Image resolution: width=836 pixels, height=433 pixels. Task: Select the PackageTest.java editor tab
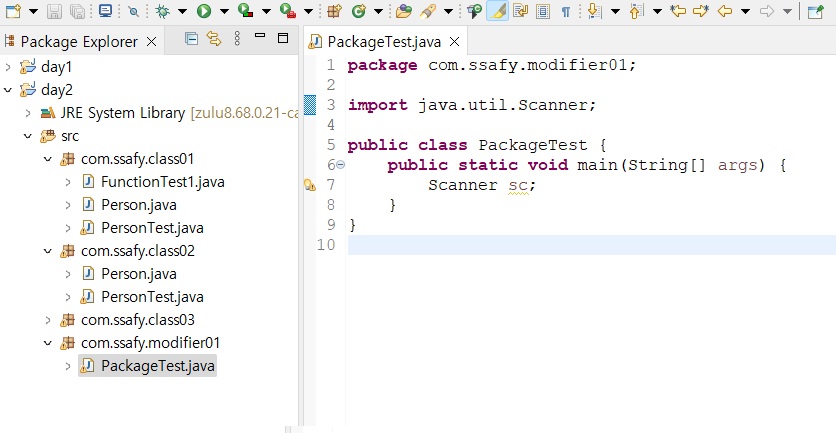(x=384, y=42)
